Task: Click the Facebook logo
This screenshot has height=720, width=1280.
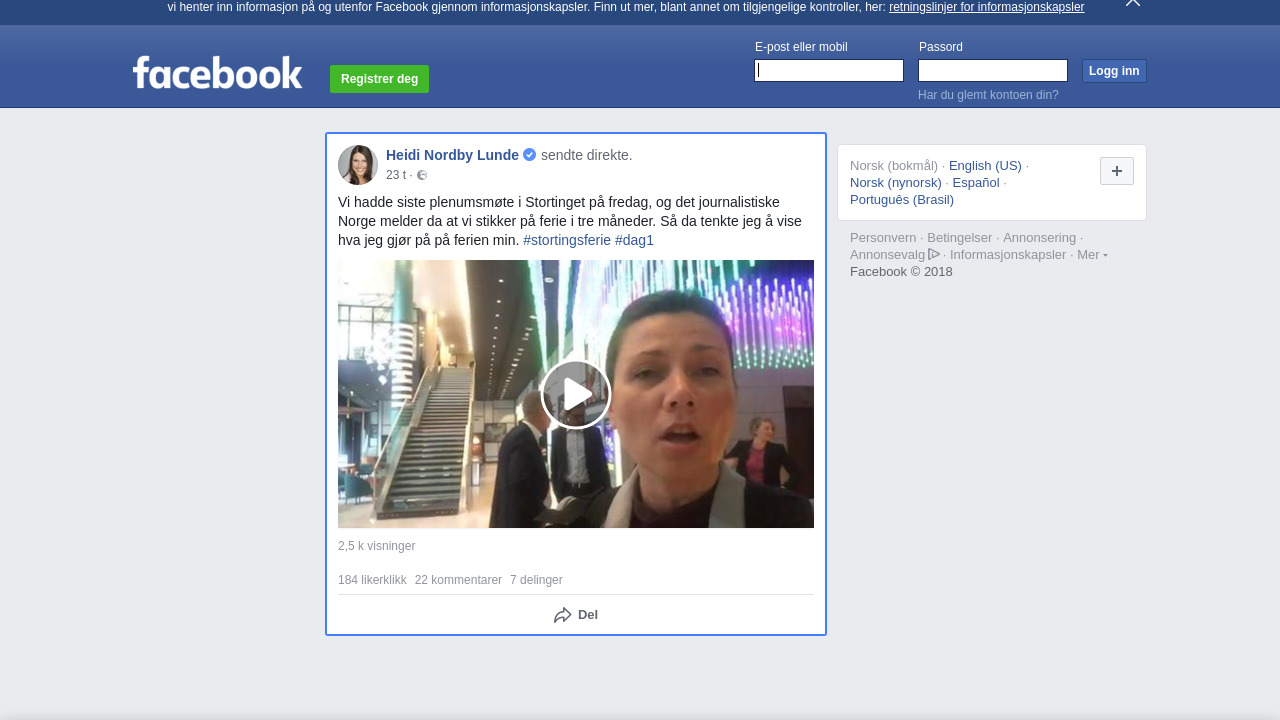Action: click(x=217, y=73)
